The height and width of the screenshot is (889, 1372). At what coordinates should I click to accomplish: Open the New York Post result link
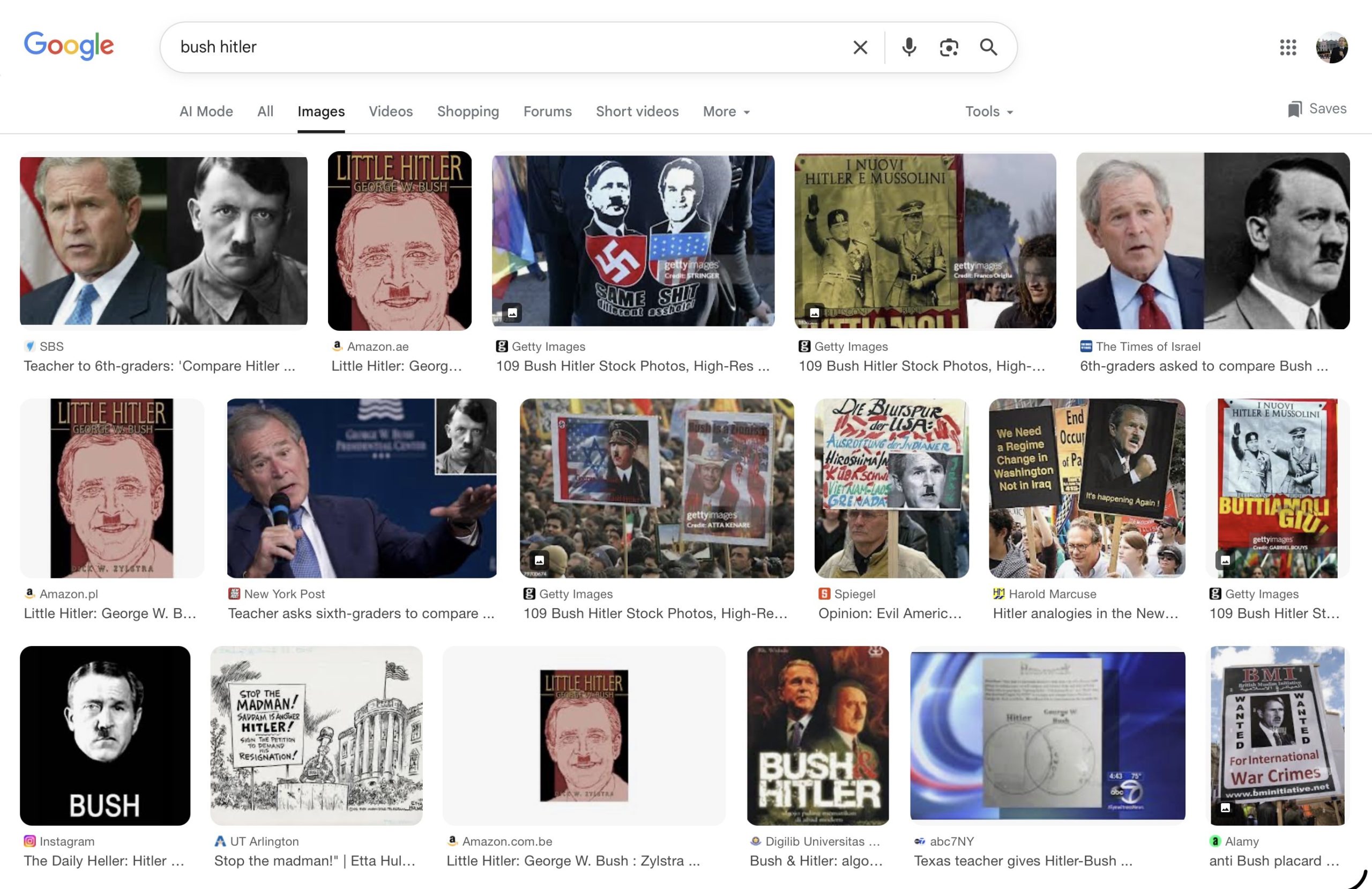[x=361, y=613]
